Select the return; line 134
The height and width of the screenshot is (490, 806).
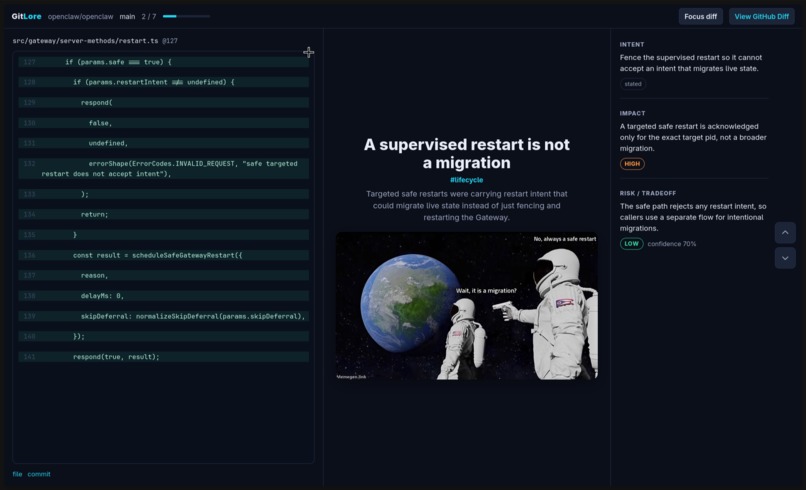point(163,214)
